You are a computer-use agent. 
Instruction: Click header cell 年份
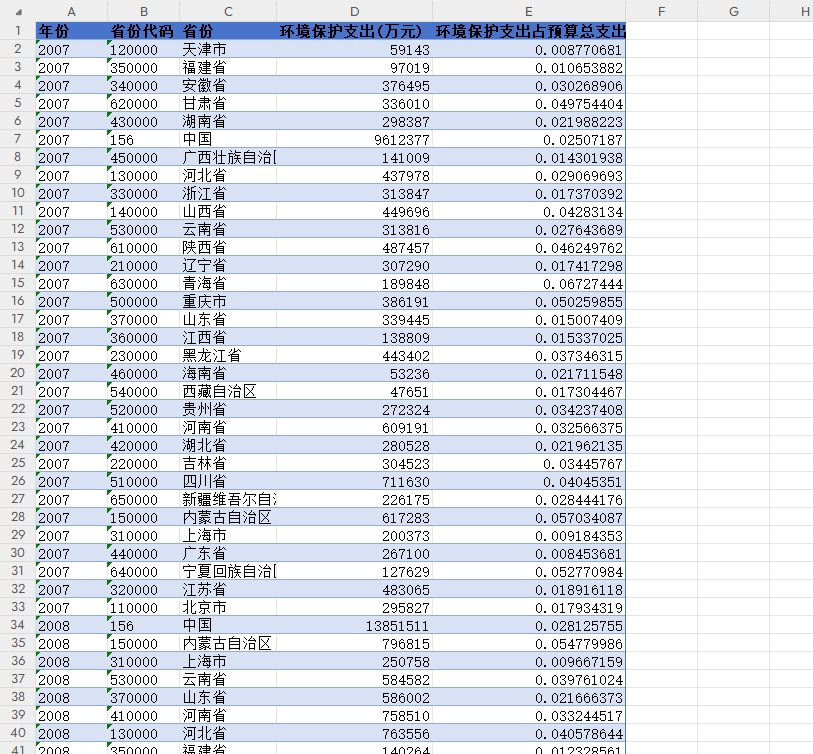[x=72, y=31]
